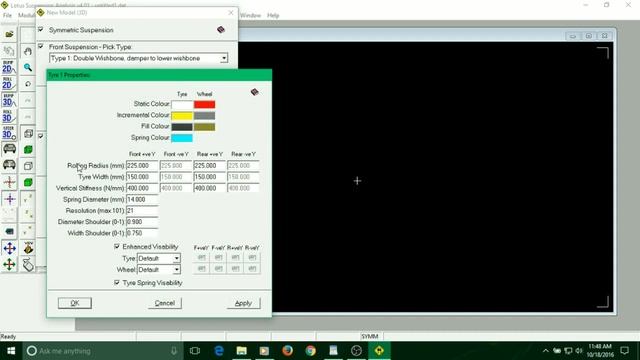Open Firefox from taskbar

pyautogui.click(x=287, y=351)
